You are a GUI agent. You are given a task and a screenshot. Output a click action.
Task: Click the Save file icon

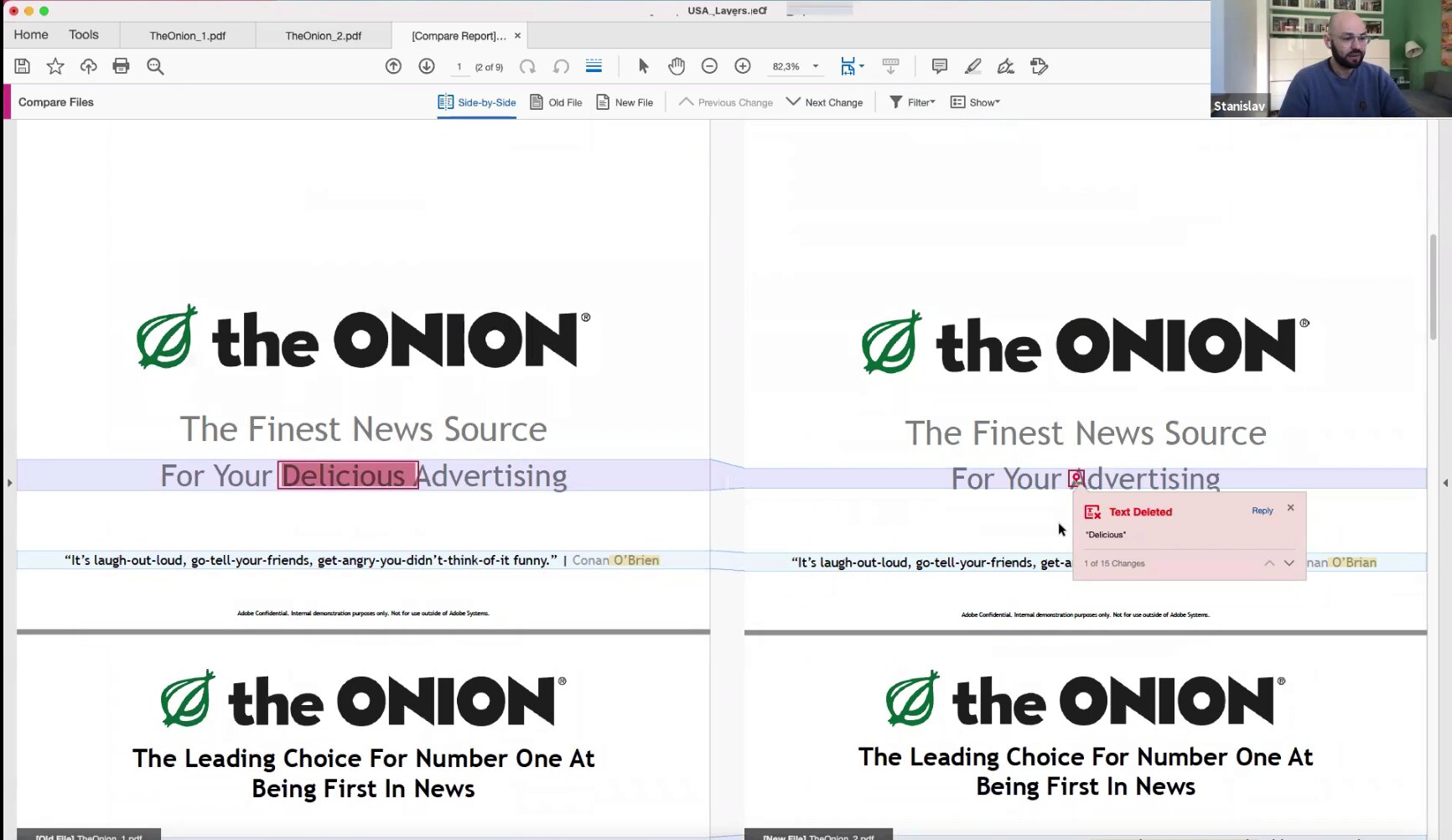pos(23,66)
